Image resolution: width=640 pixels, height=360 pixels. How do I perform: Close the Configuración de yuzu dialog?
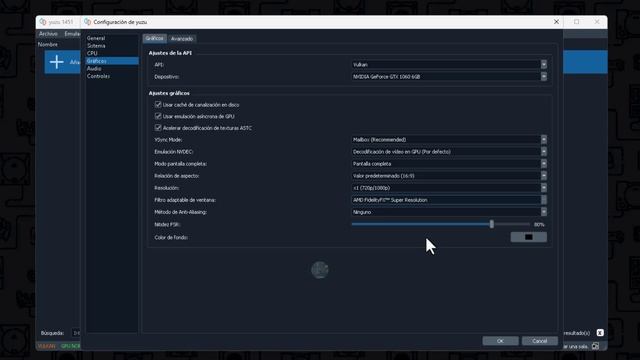[x=556, y=22]
